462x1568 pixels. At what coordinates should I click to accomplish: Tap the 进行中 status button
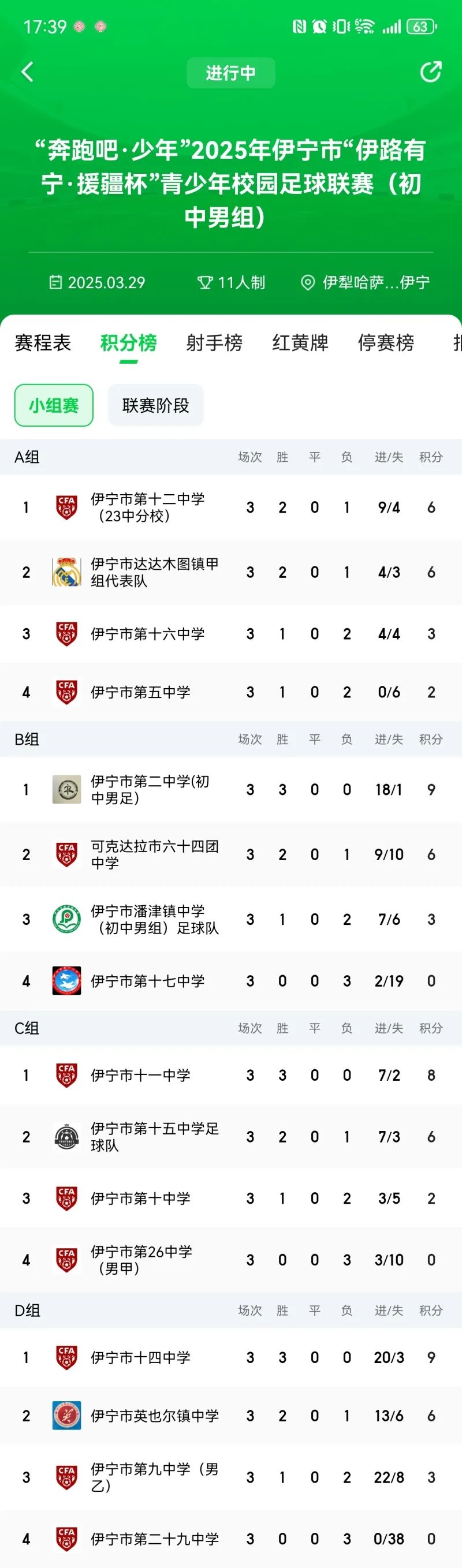[x=230, y=73]
